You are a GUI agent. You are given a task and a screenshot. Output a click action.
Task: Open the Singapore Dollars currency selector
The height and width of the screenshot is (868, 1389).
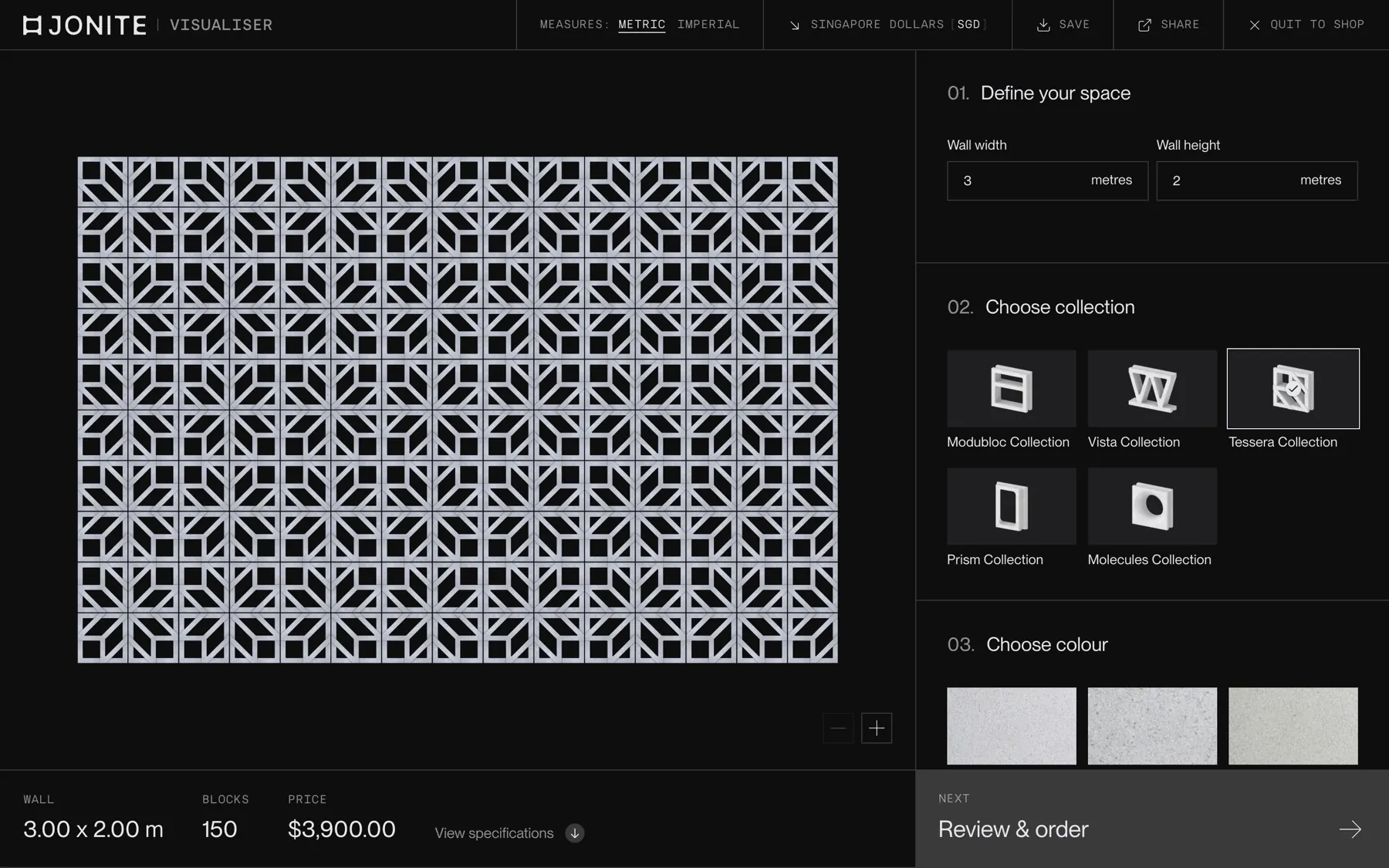tap(887, 25)
